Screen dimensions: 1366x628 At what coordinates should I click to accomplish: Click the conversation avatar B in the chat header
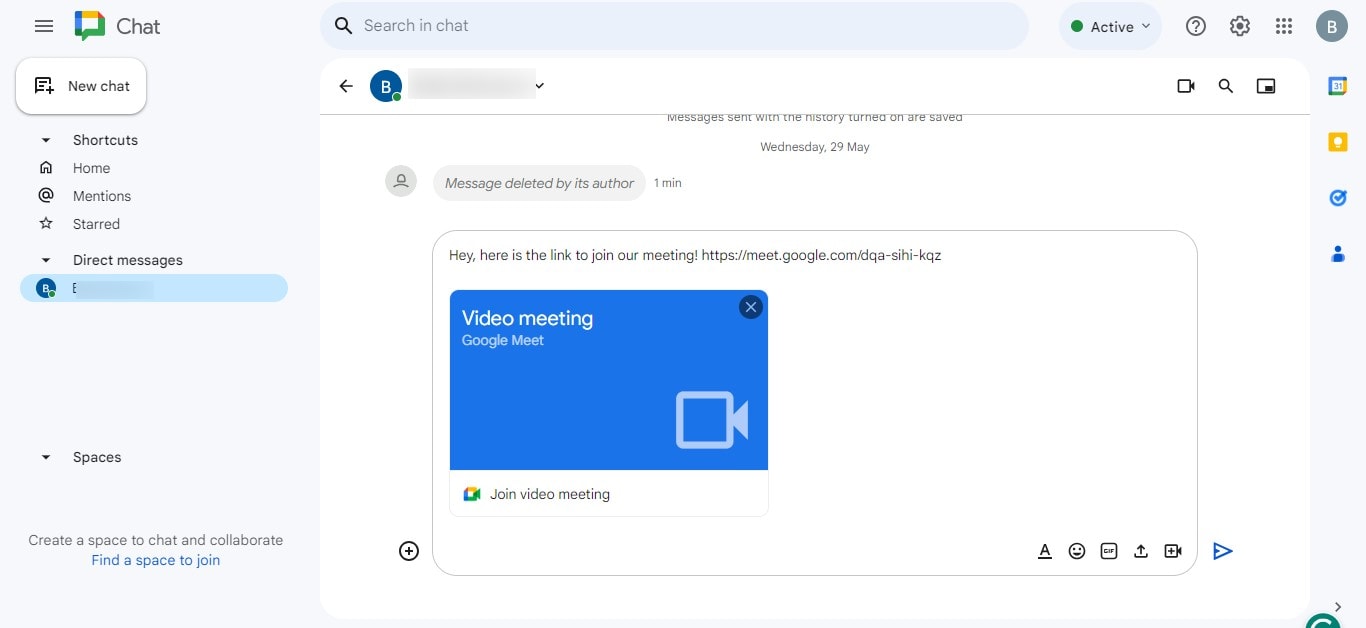tap(386, 86)
